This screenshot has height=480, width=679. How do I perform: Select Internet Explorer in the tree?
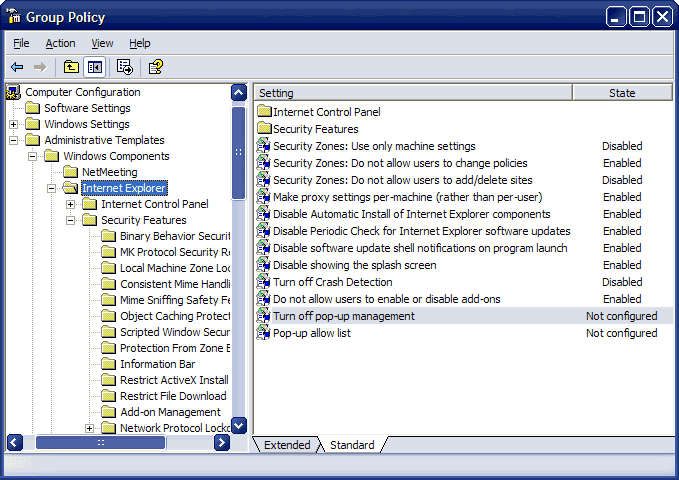(x=124, y=188)
